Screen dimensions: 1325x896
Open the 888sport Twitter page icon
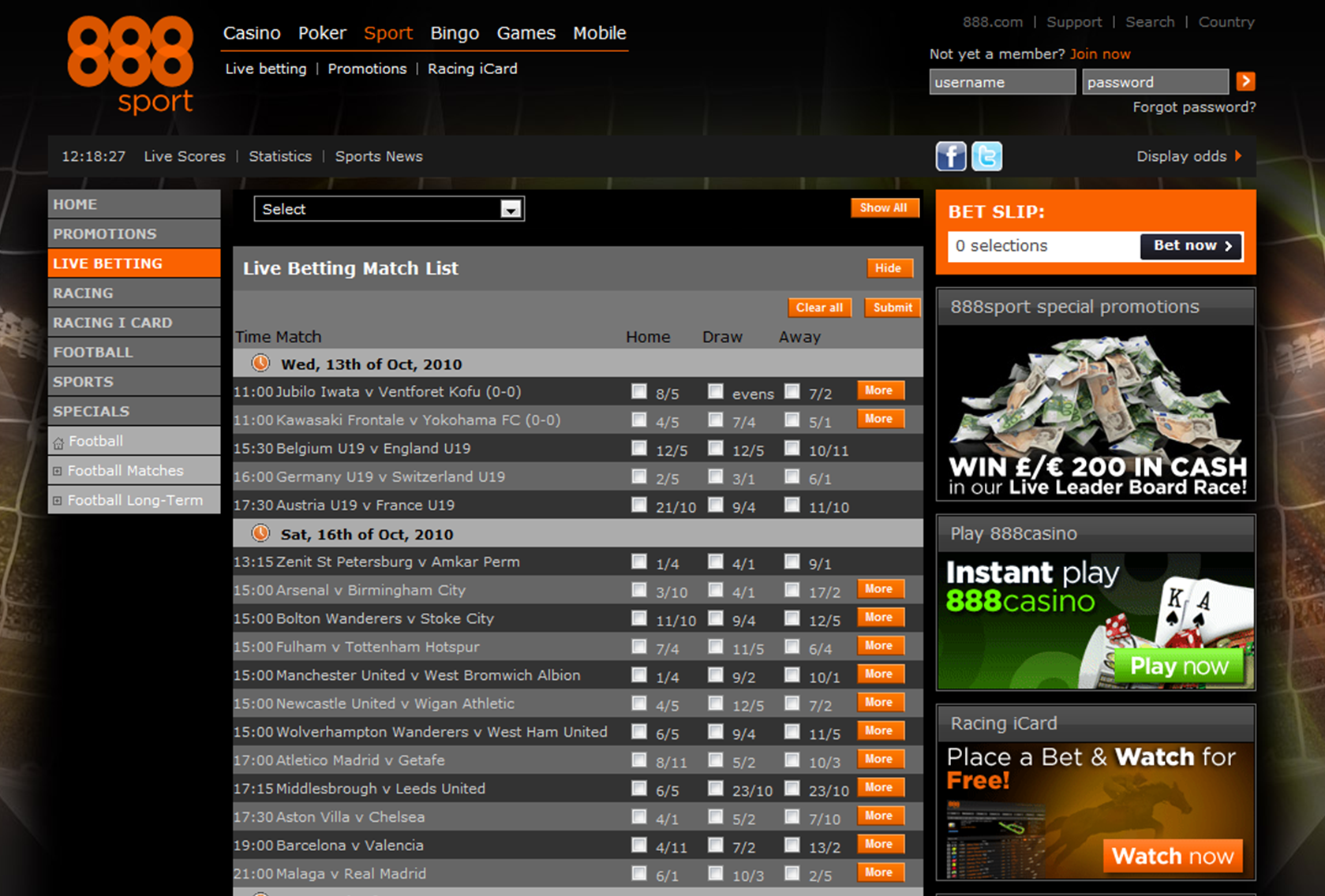click(986, 156)
